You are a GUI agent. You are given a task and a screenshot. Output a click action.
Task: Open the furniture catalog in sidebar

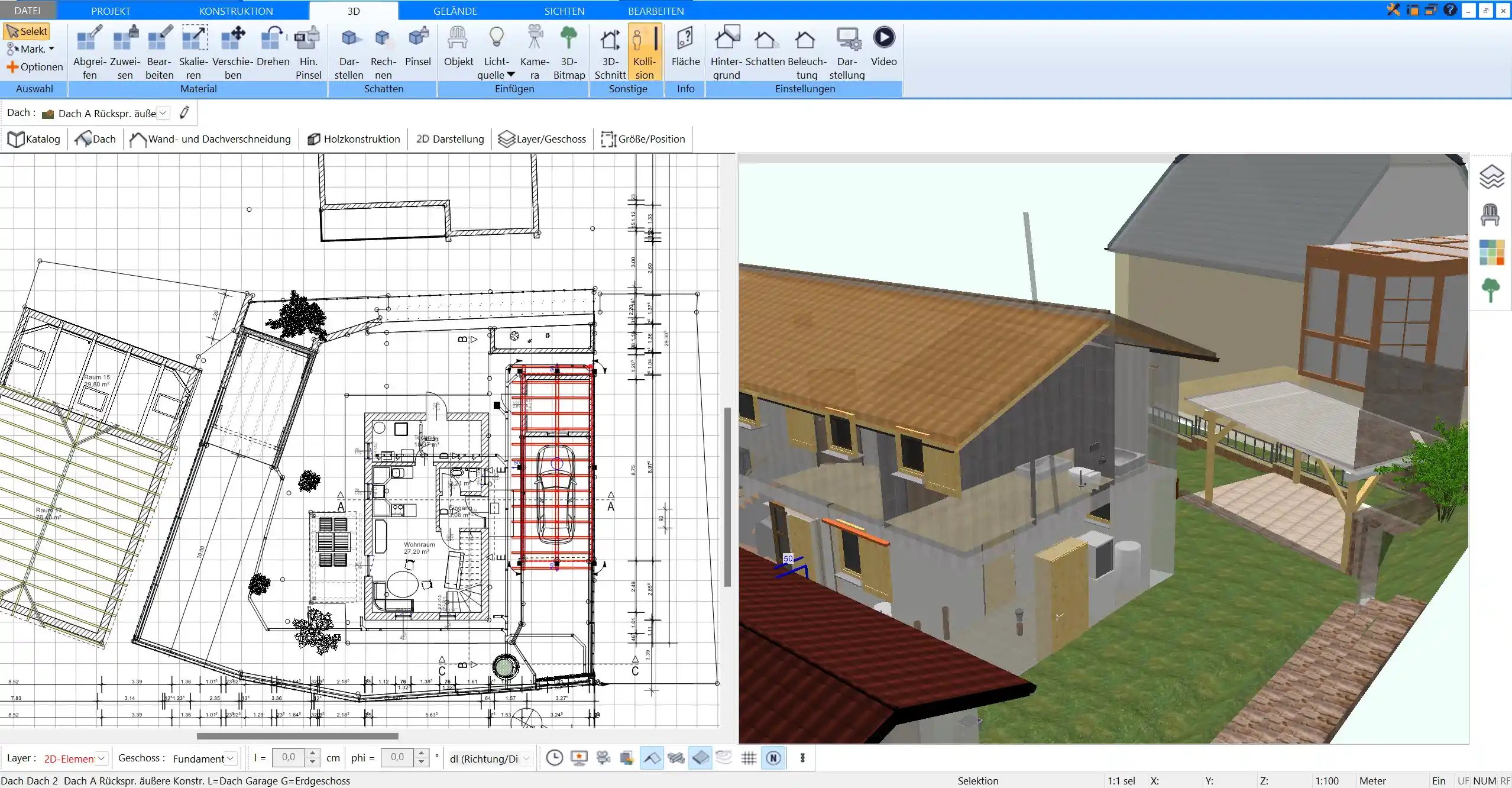[x=1490, y=215]
